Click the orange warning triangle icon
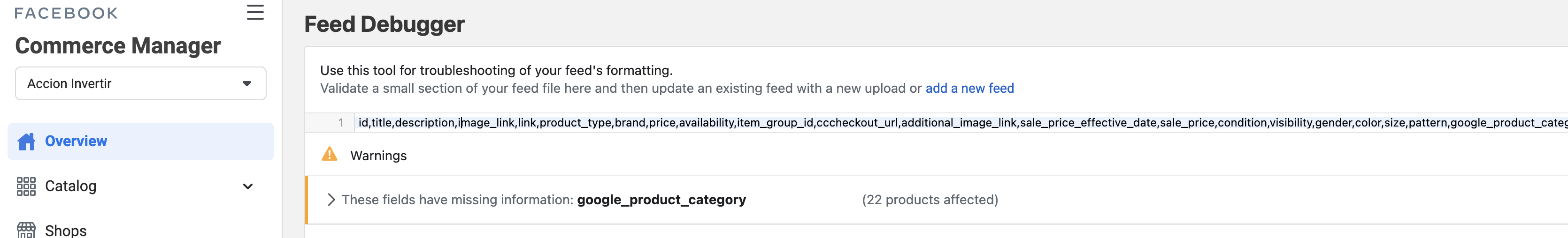1568x238 pixels. click(329, 155)
